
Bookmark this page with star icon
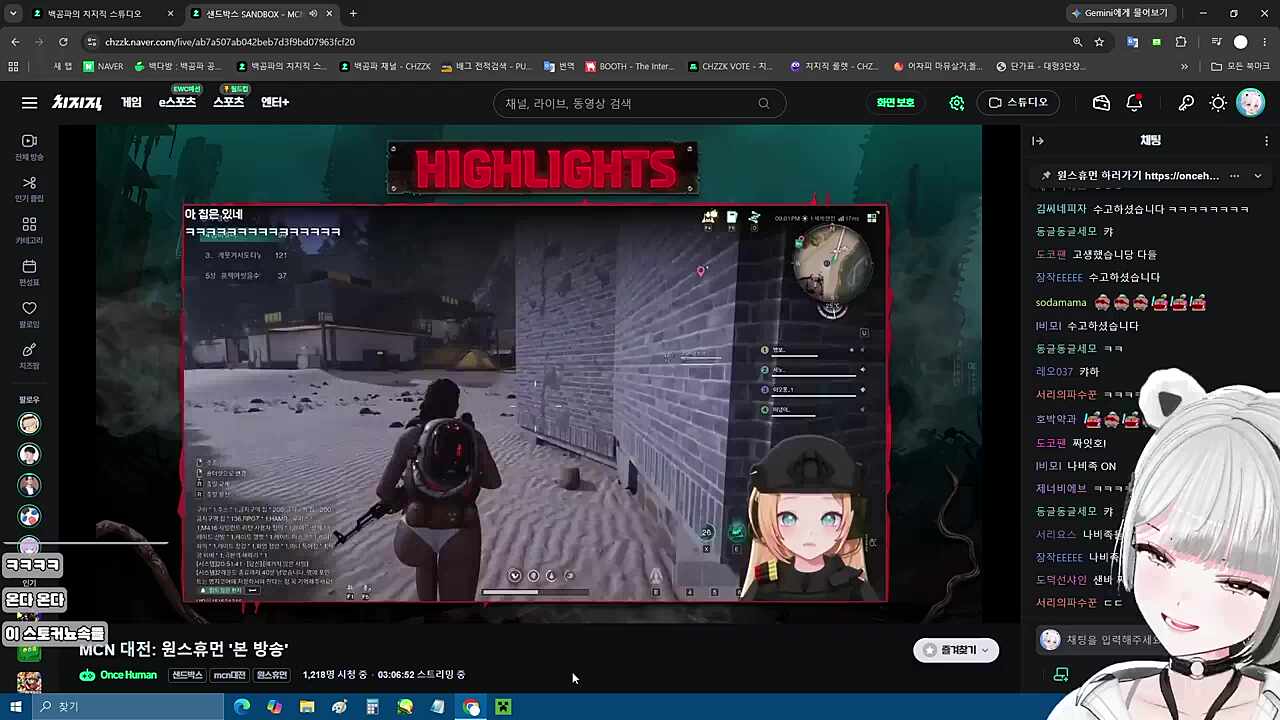1099,42
